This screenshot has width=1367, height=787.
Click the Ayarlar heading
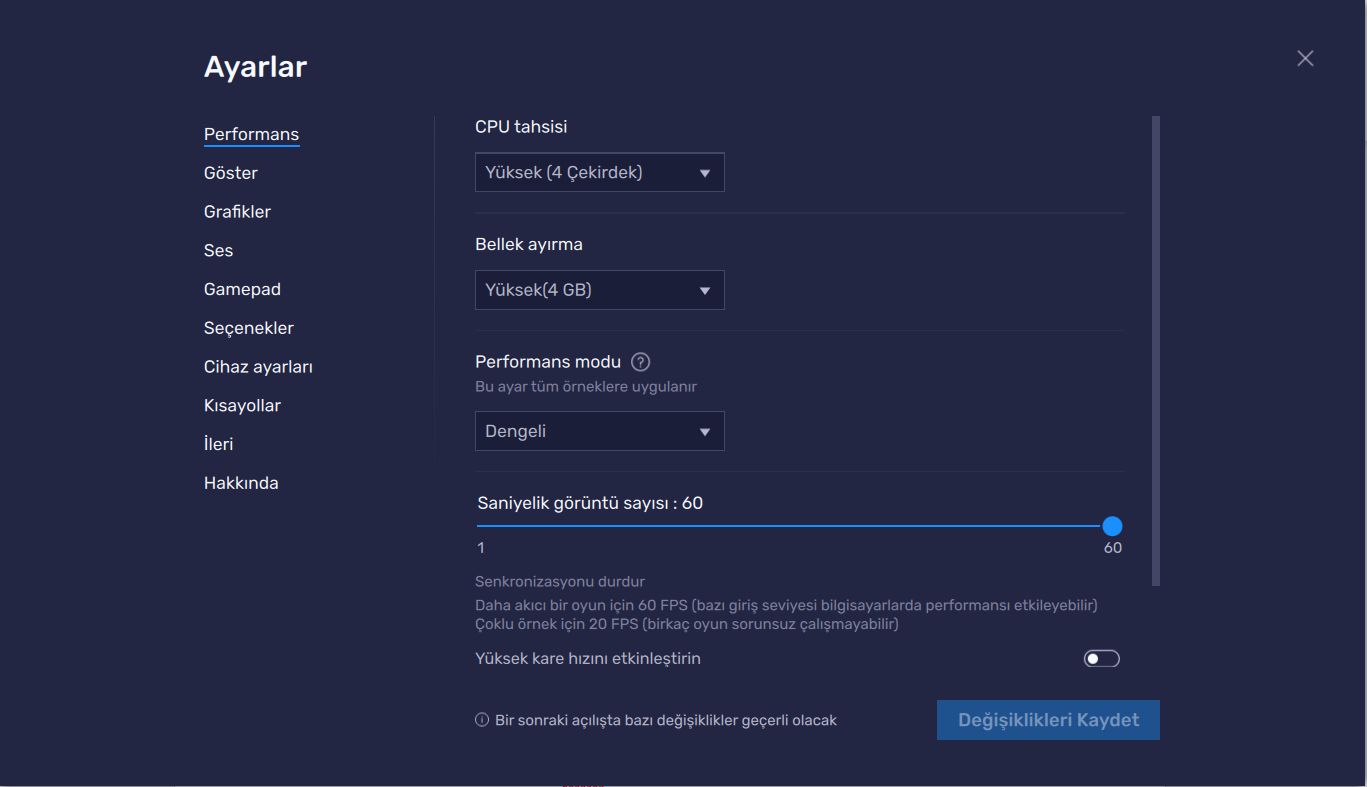click(x=255, y=67)
